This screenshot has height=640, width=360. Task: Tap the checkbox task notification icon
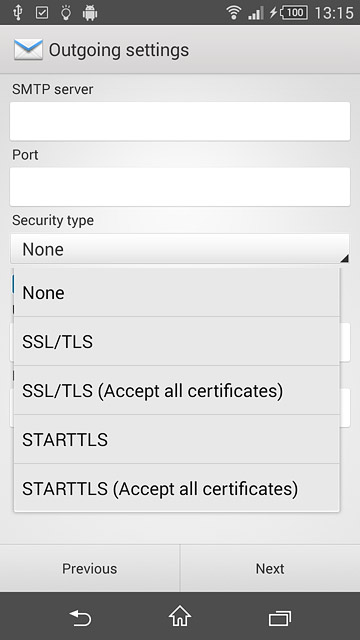42,13
